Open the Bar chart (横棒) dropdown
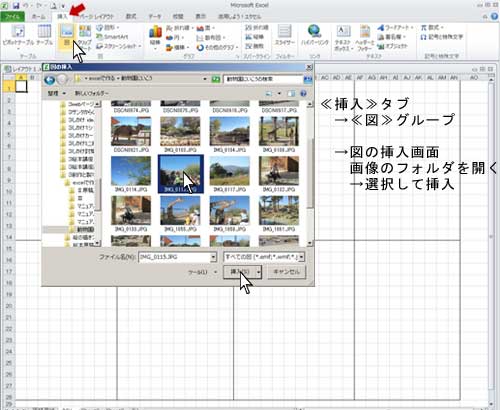Image resolution: width=500 pixels, height=410 pixels. pos(178,47)
